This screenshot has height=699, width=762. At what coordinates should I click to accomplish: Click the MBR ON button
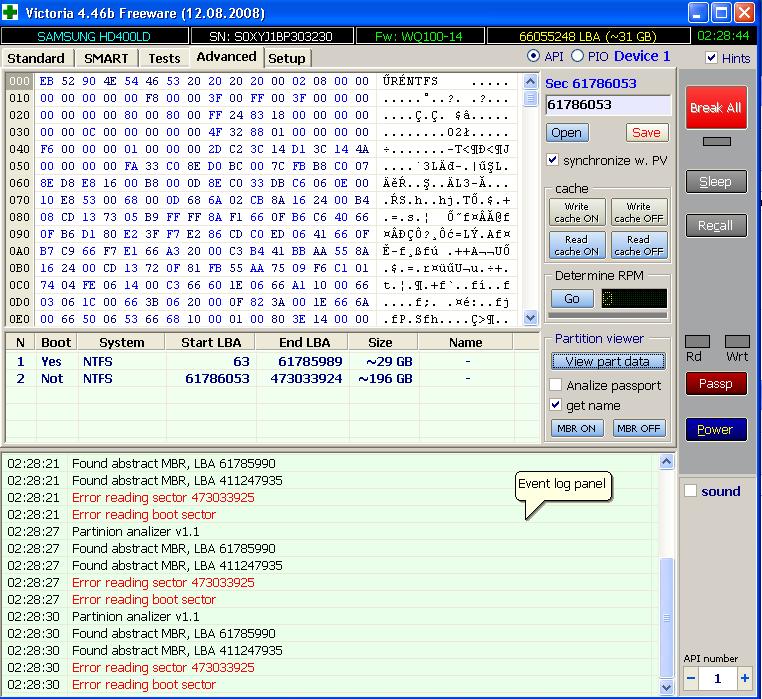coord(577,428)
